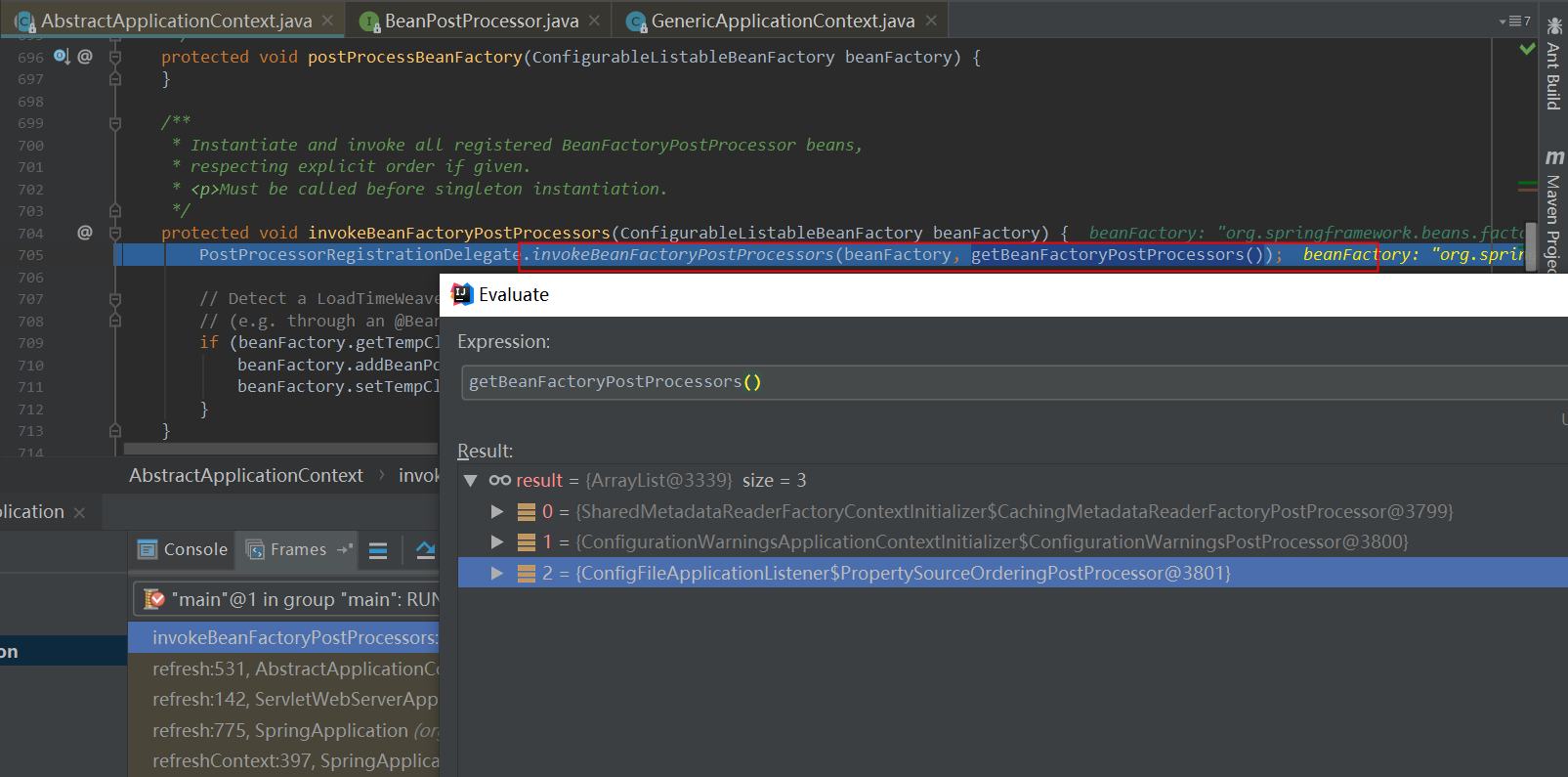Click the list icon of element 0

pyautogui.click(x=527, y=511)
